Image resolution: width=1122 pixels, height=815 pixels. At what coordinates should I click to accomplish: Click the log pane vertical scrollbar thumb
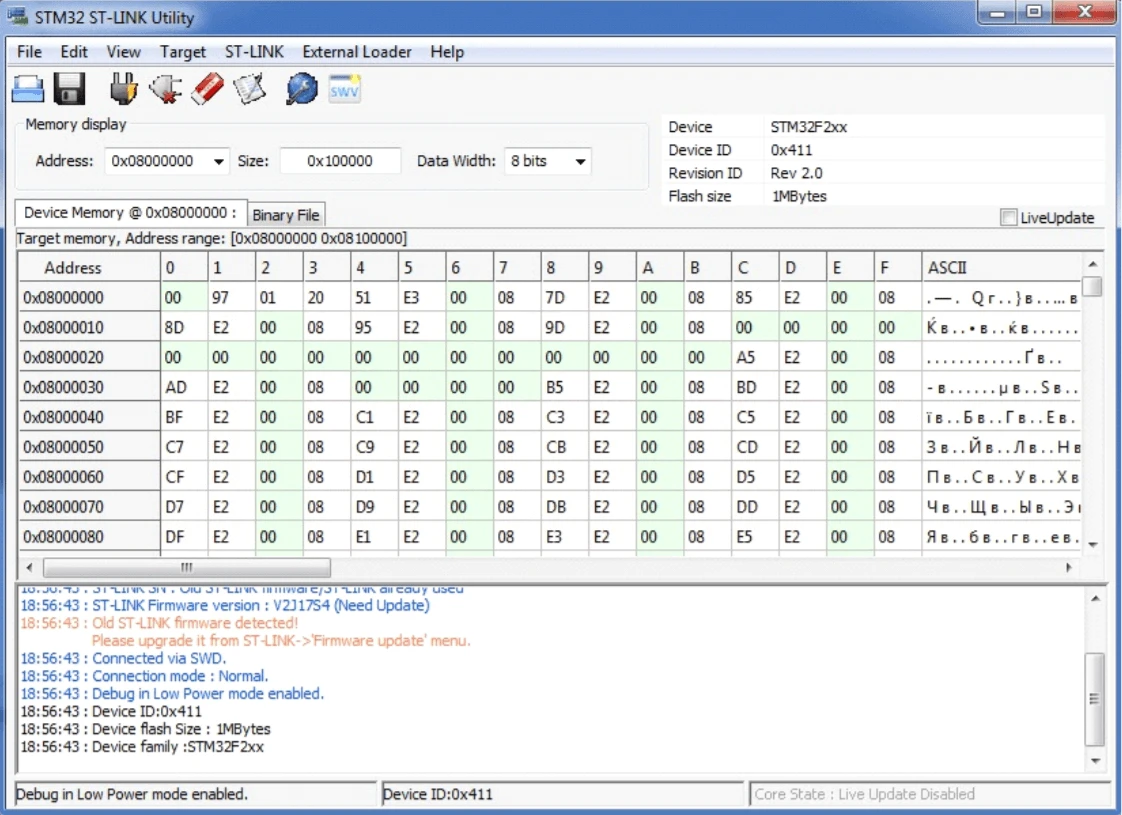click(x=1094, y=698)
